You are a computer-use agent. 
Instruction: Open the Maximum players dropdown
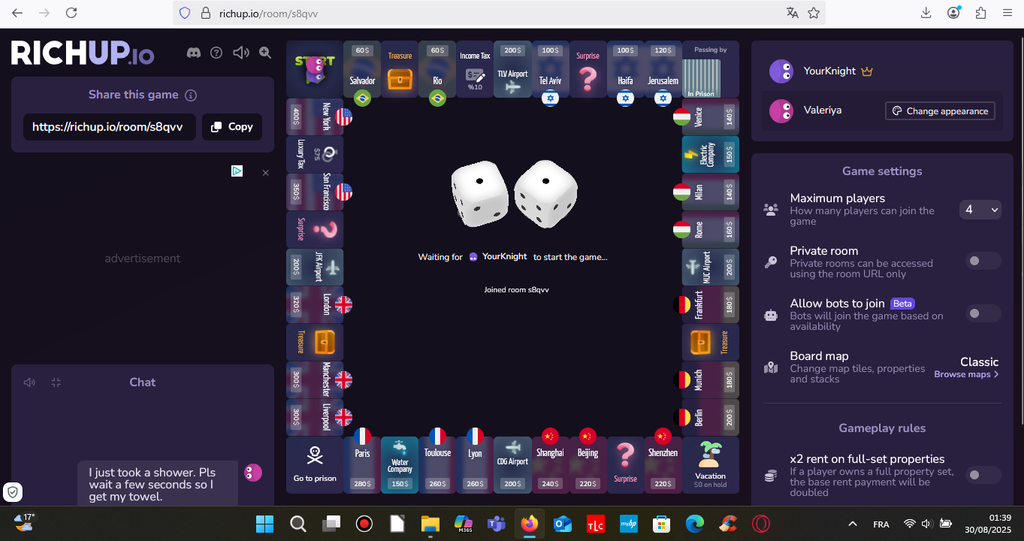(x=980, y=209)
